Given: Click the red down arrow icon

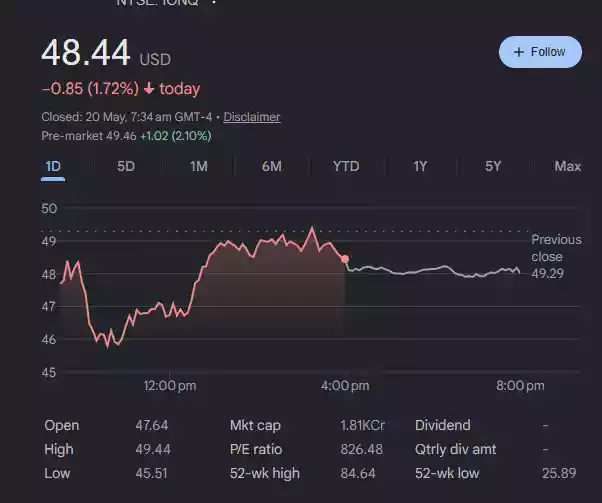Looking at the screenshot, I should (x=149, y=89).
